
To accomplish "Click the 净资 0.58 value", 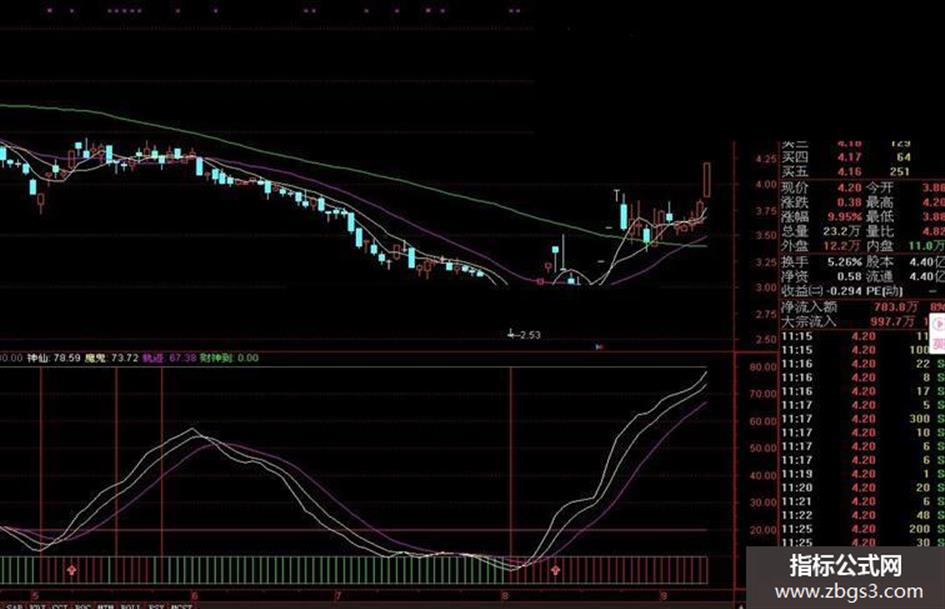I will tap(849, 277).
